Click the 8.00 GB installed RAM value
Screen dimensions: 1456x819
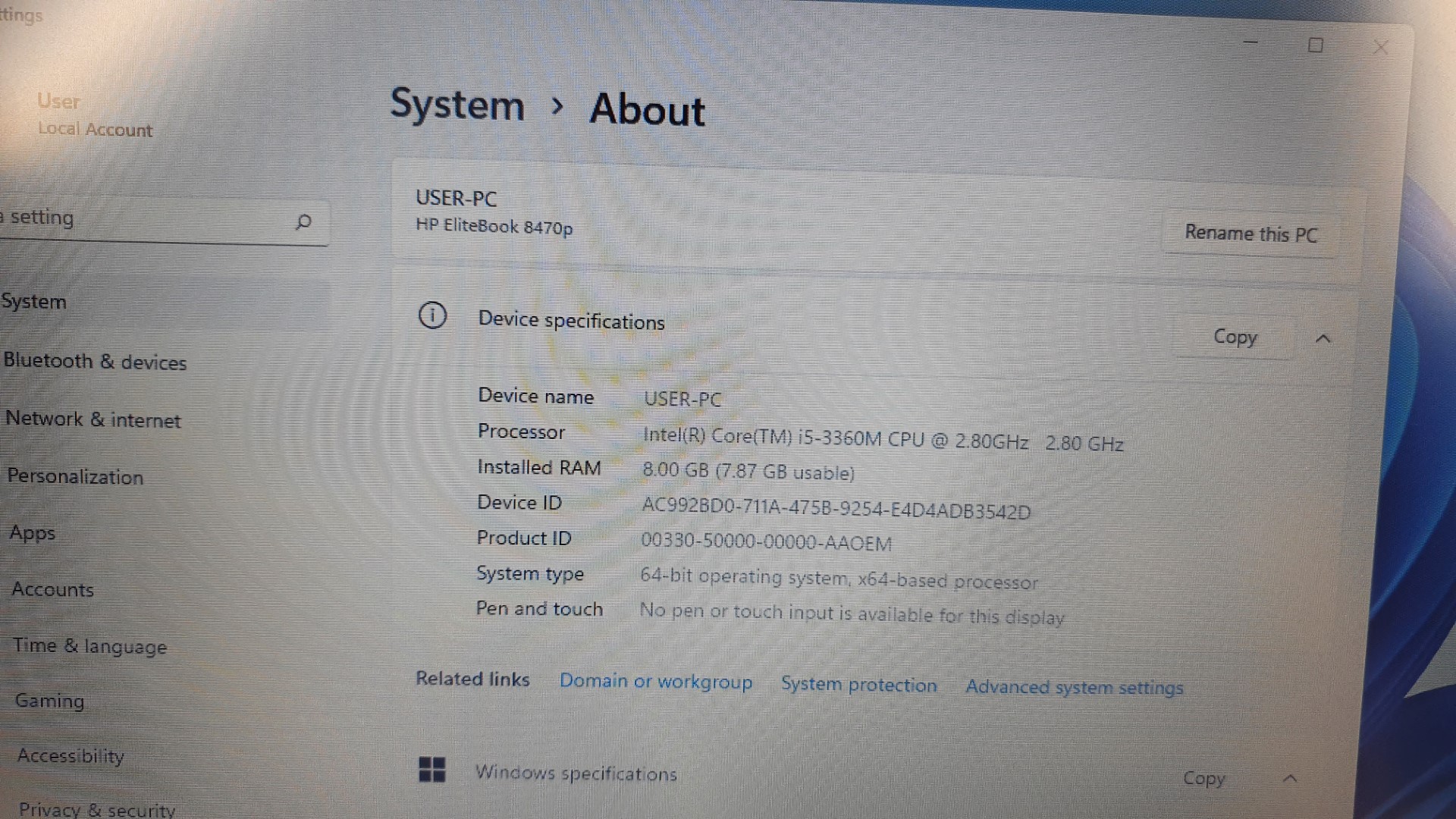748,471
